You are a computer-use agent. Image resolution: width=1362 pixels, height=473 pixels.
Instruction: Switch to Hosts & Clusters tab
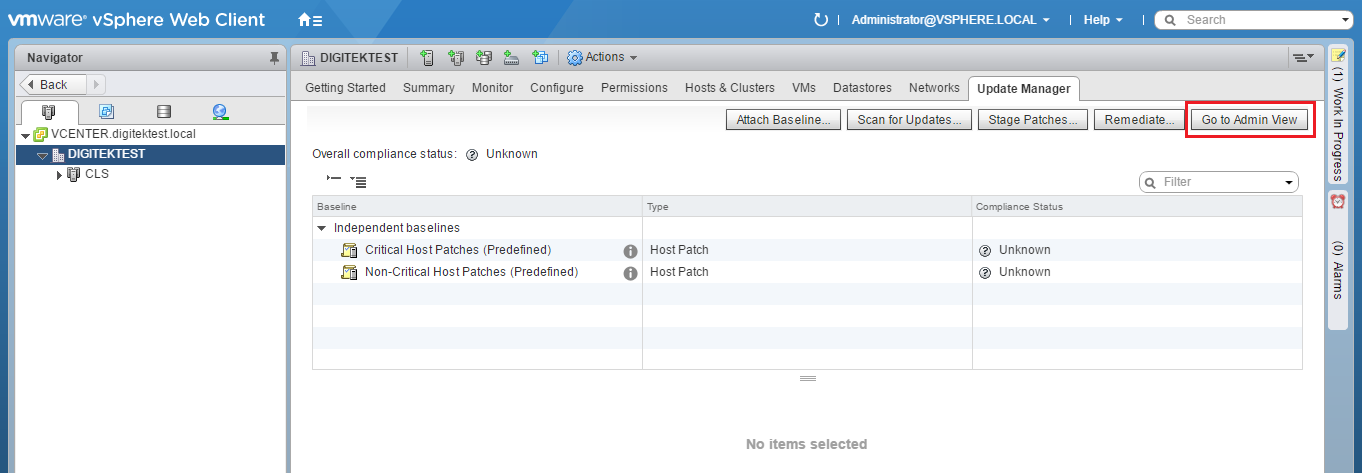pyautogui.click(x=730, y=88)
